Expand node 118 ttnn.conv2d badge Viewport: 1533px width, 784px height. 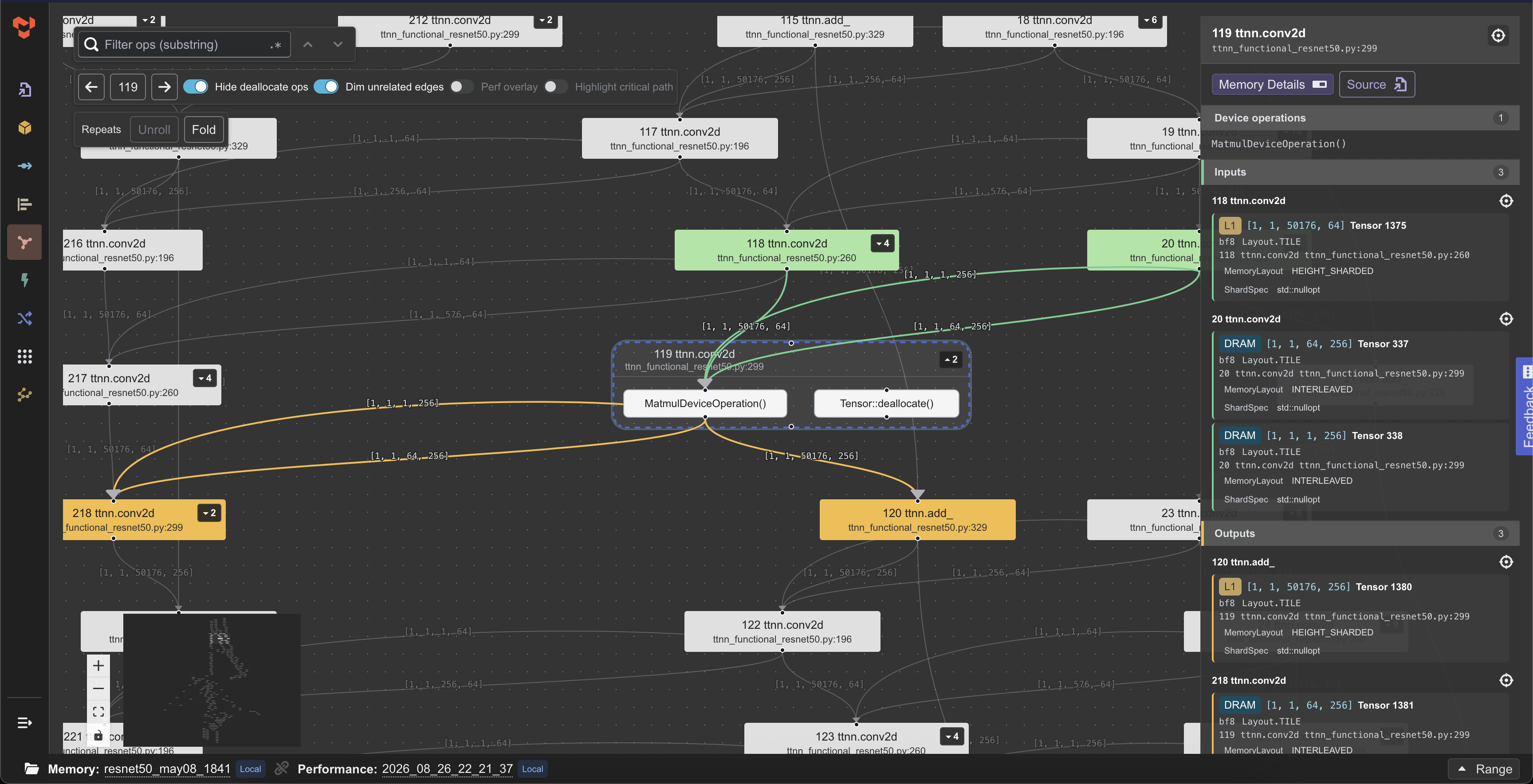pyautogui.click(x=883, y=243)
